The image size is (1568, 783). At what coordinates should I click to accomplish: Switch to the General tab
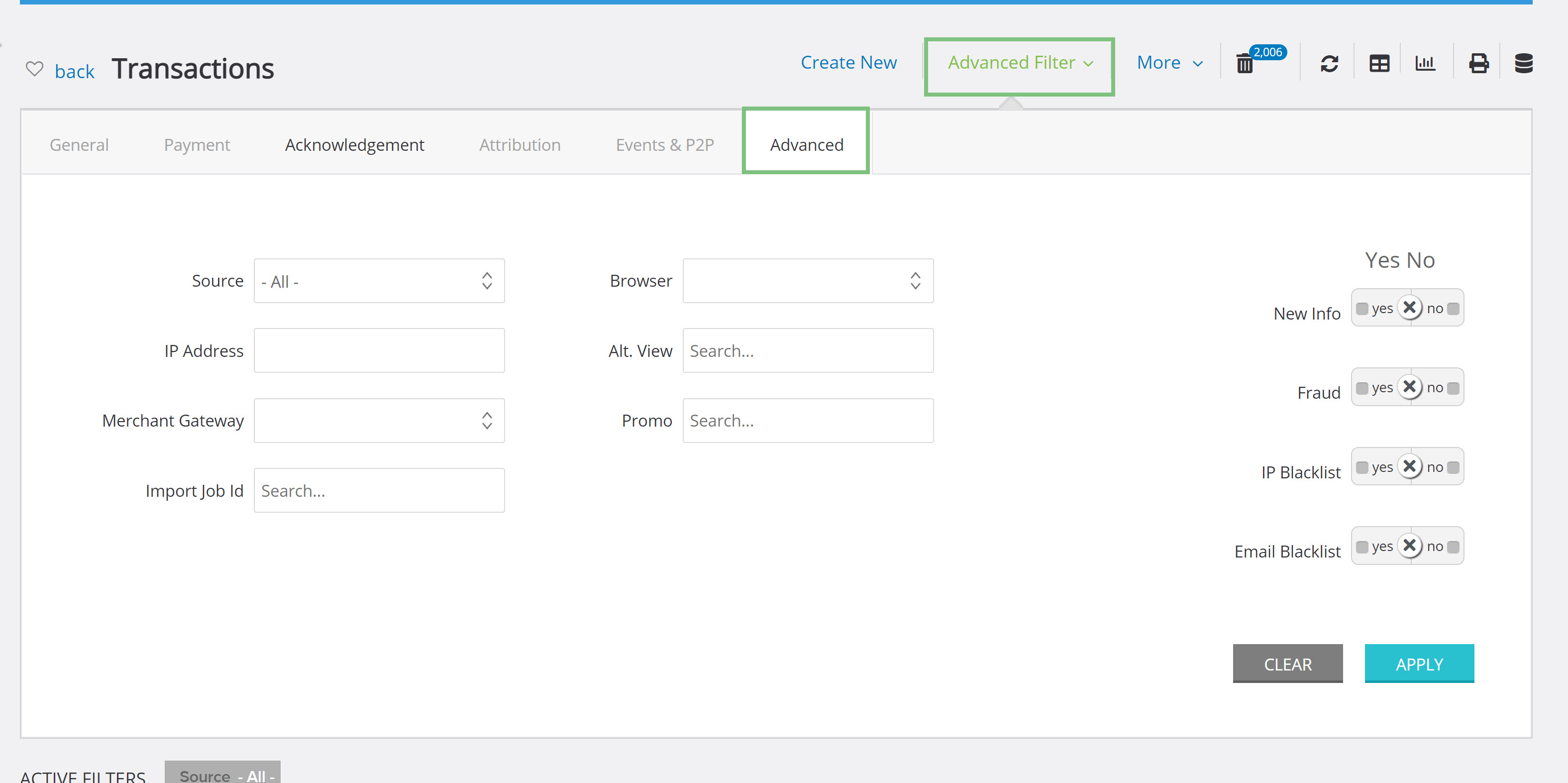coord(79,145)
